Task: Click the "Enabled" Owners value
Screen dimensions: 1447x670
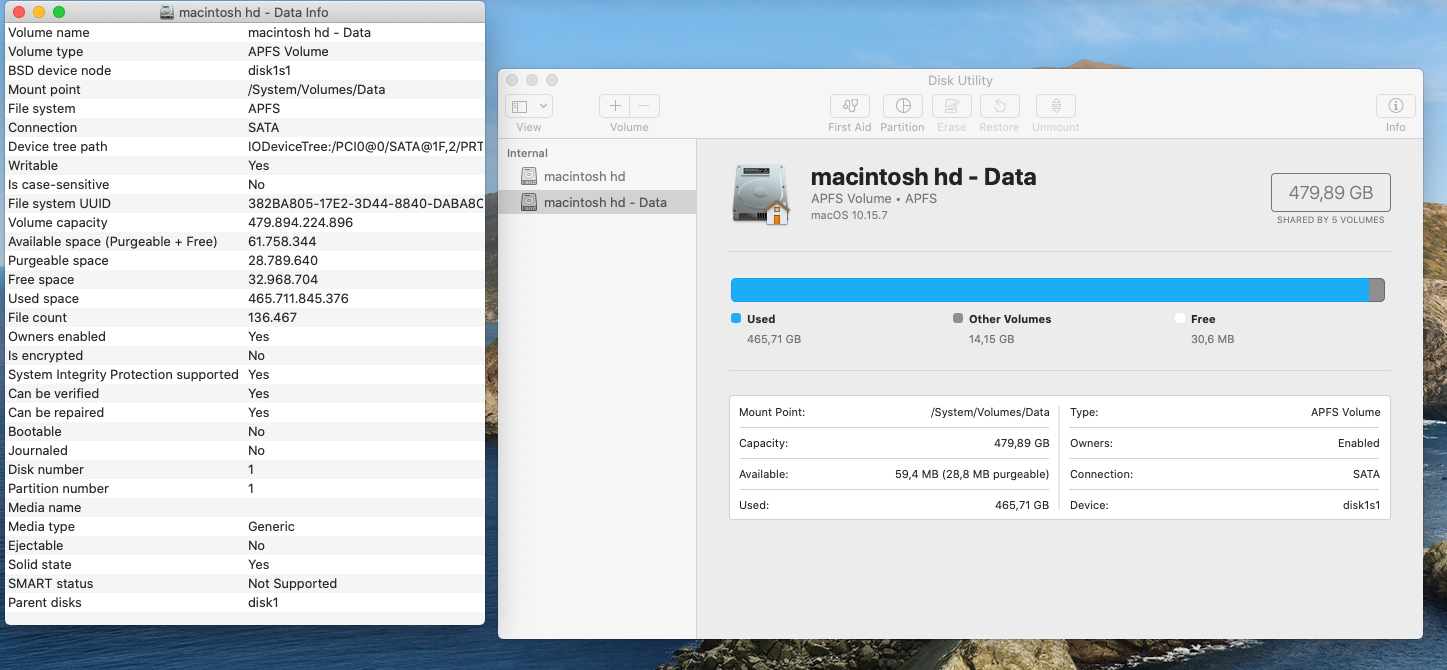Action: [1359, 443]
